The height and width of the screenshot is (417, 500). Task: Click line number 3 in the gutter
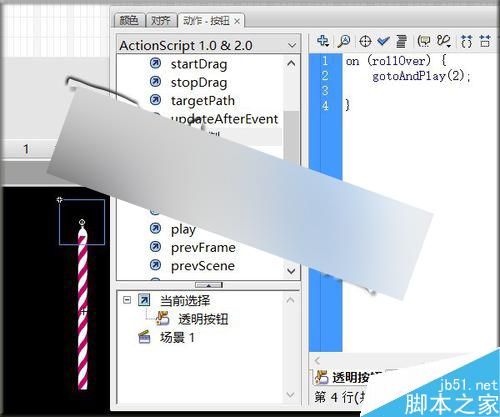[325, 90]
